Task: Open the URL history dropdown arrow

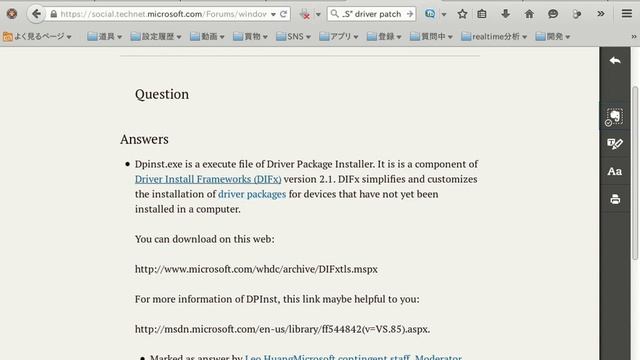Action: coord(273,14)
